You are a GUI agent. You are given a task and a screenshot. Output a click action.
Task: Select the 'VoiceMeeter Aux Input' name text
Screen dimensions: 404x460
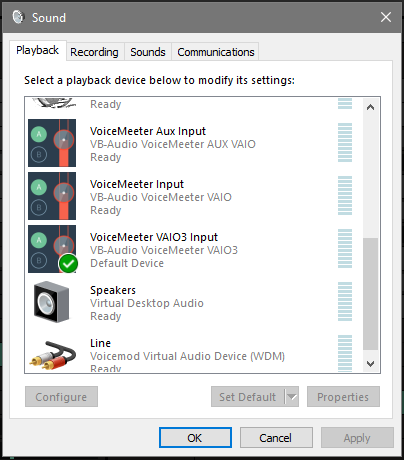[148, 131]
